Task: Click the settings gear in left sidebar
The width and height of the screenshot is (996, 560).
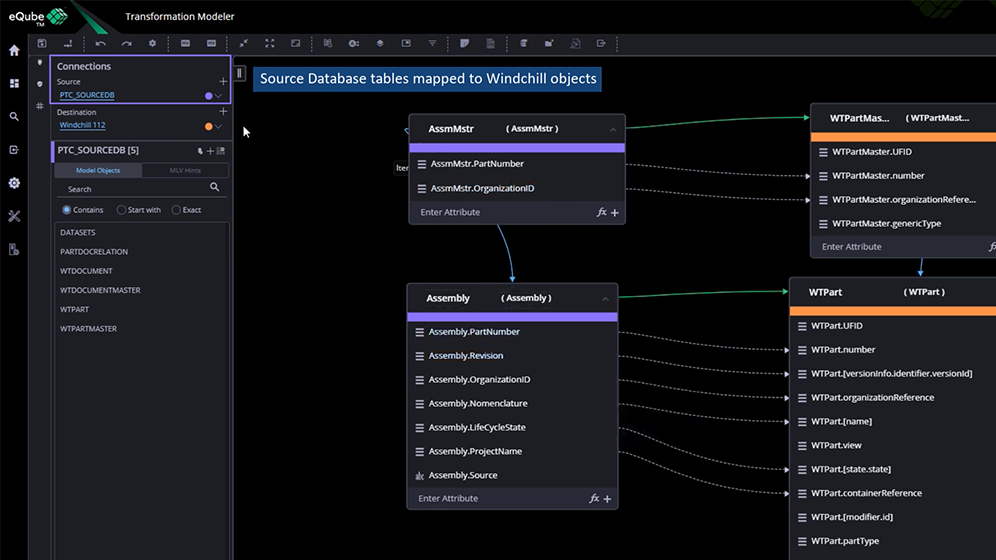Action: point(14,183)
